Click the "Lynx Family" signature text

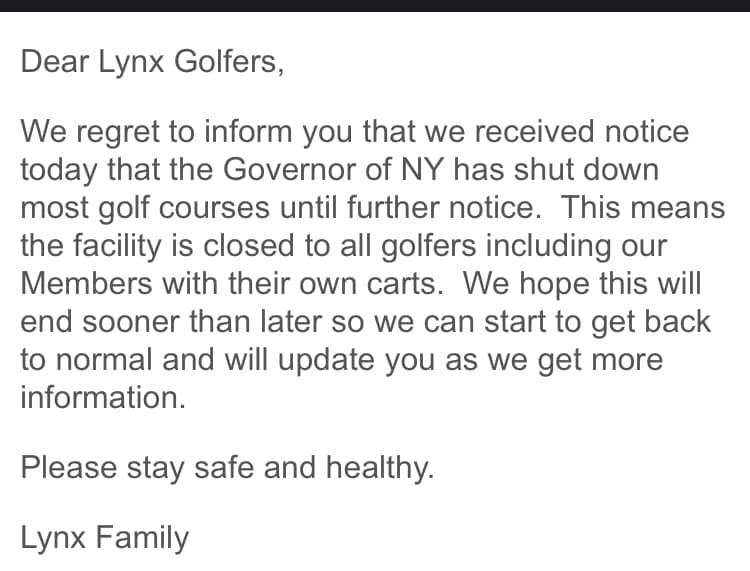104,538
